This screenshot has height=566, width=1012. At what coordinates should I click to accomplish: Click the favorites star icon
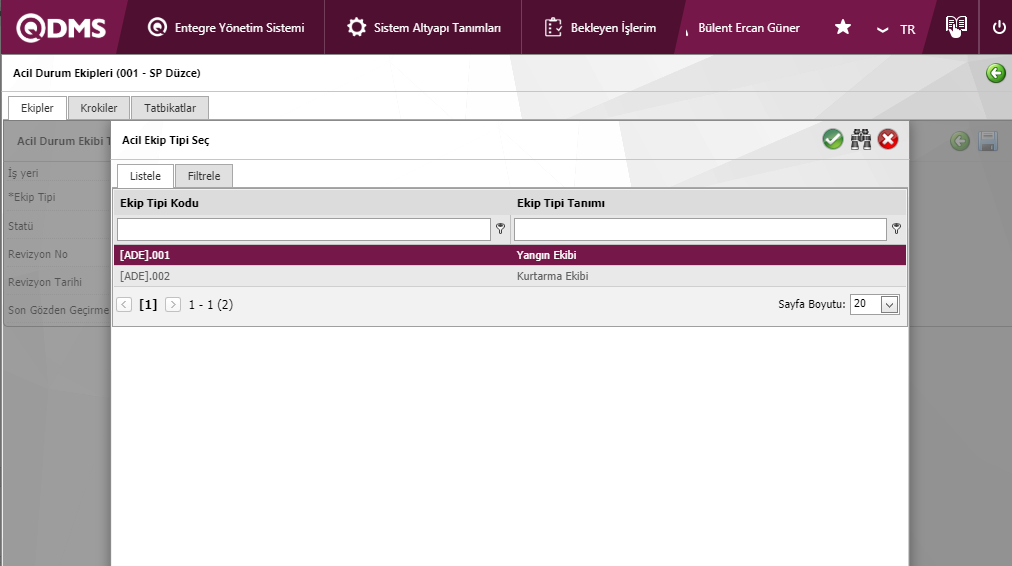point(842,27)
